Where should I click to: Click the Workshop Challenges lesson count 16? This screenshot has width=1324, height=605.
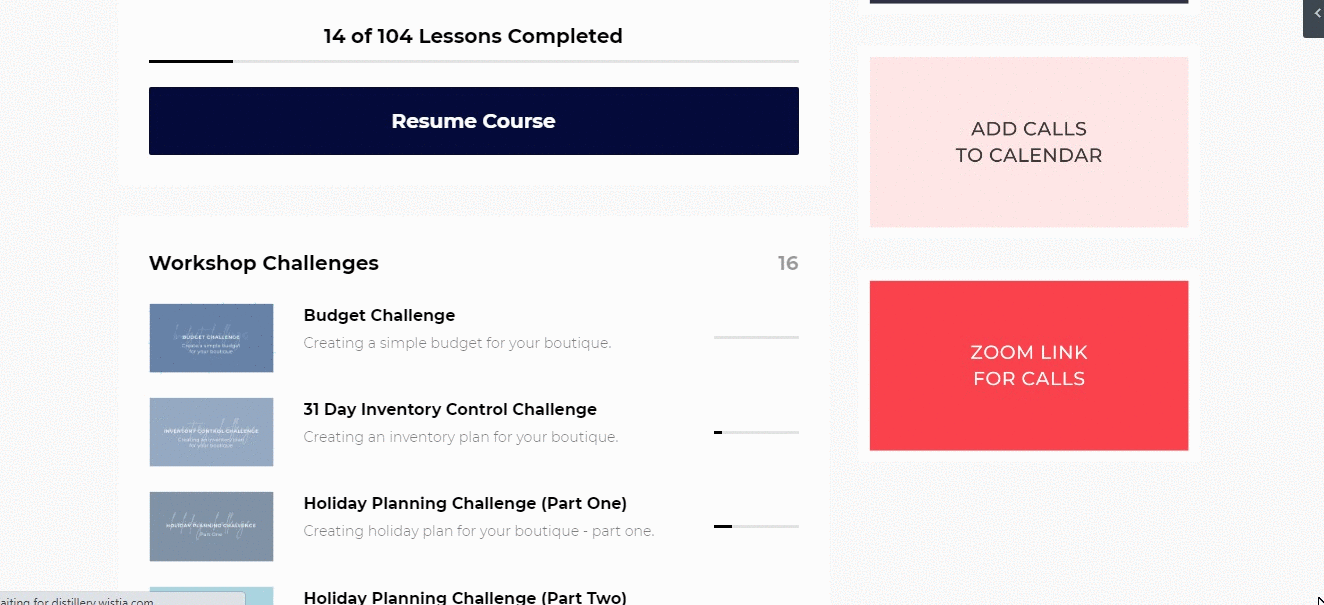tap(788, 264)
